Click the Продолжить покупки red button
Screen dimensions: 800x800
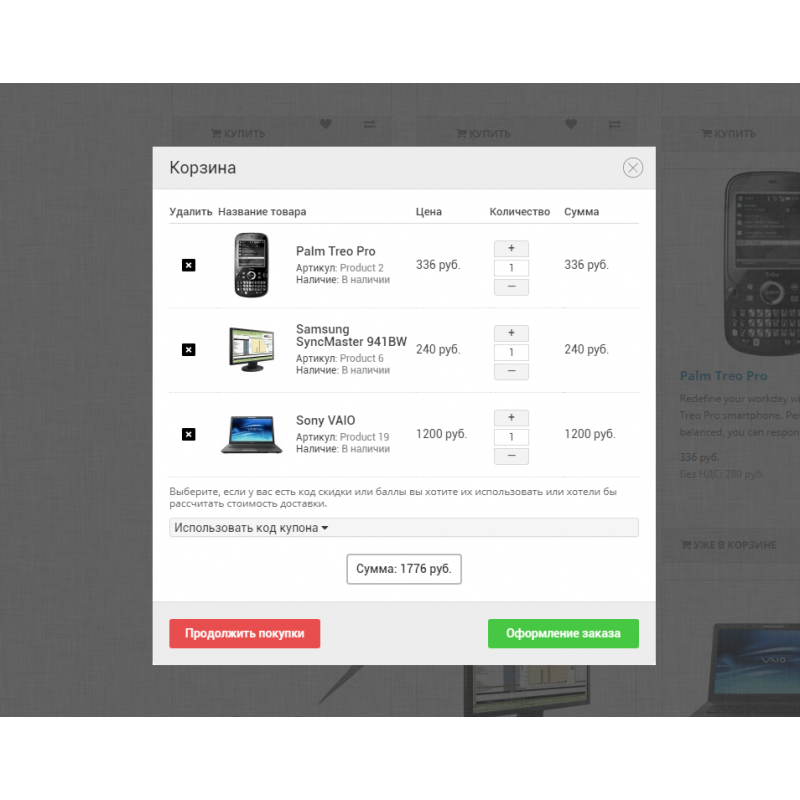tap(244, 633)
